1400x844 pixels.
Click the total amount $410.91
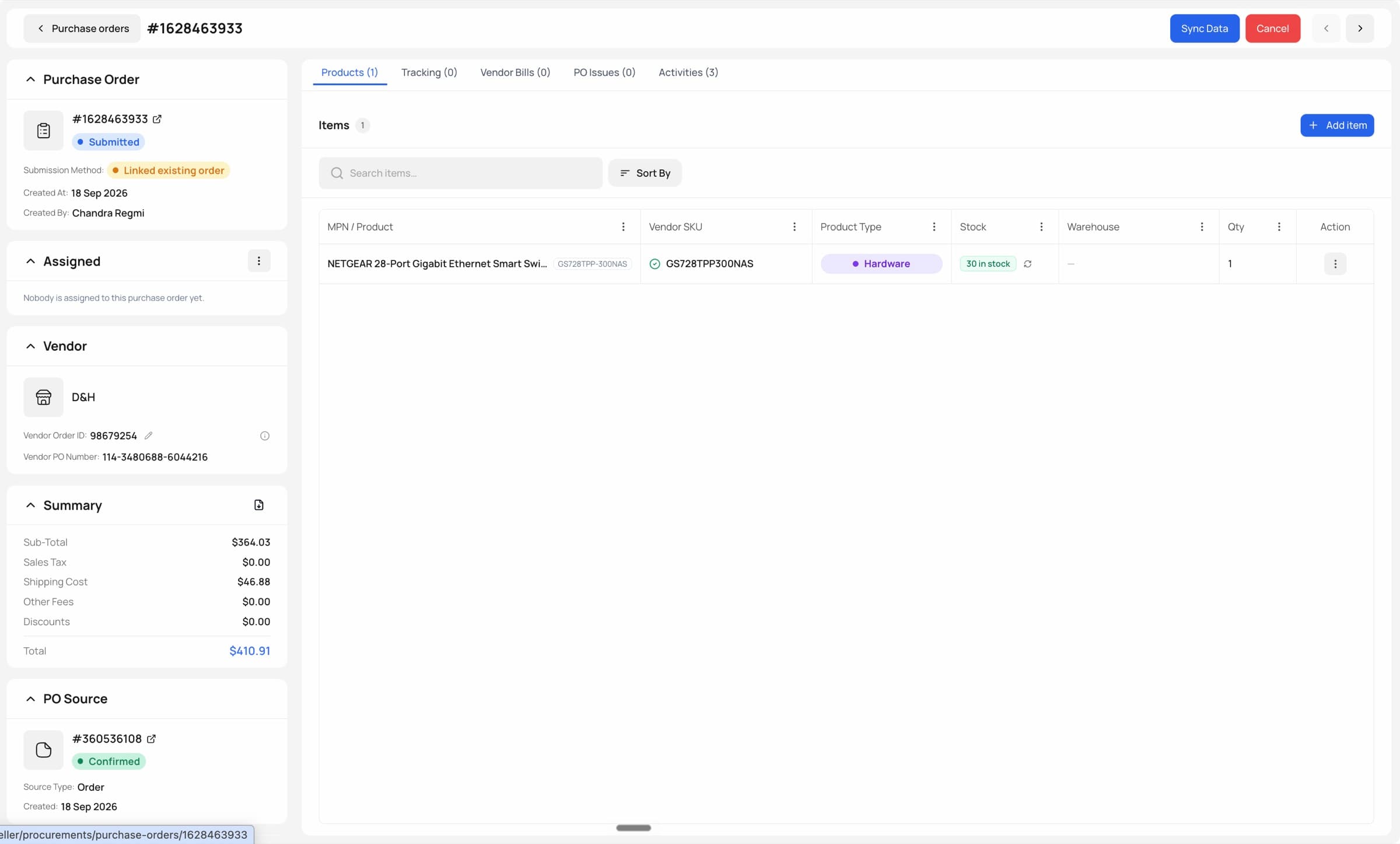pos(250,651)
